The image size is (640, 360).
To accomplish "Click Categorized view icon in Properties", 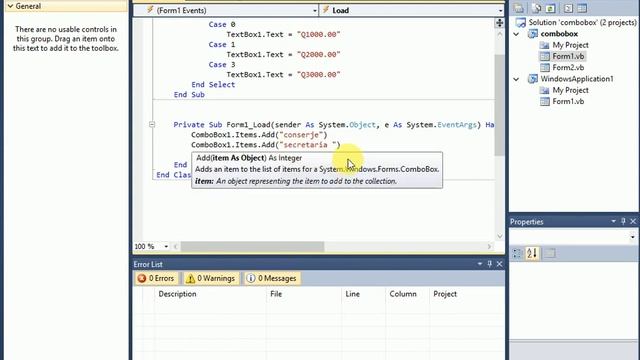I will tap(517, 253).
